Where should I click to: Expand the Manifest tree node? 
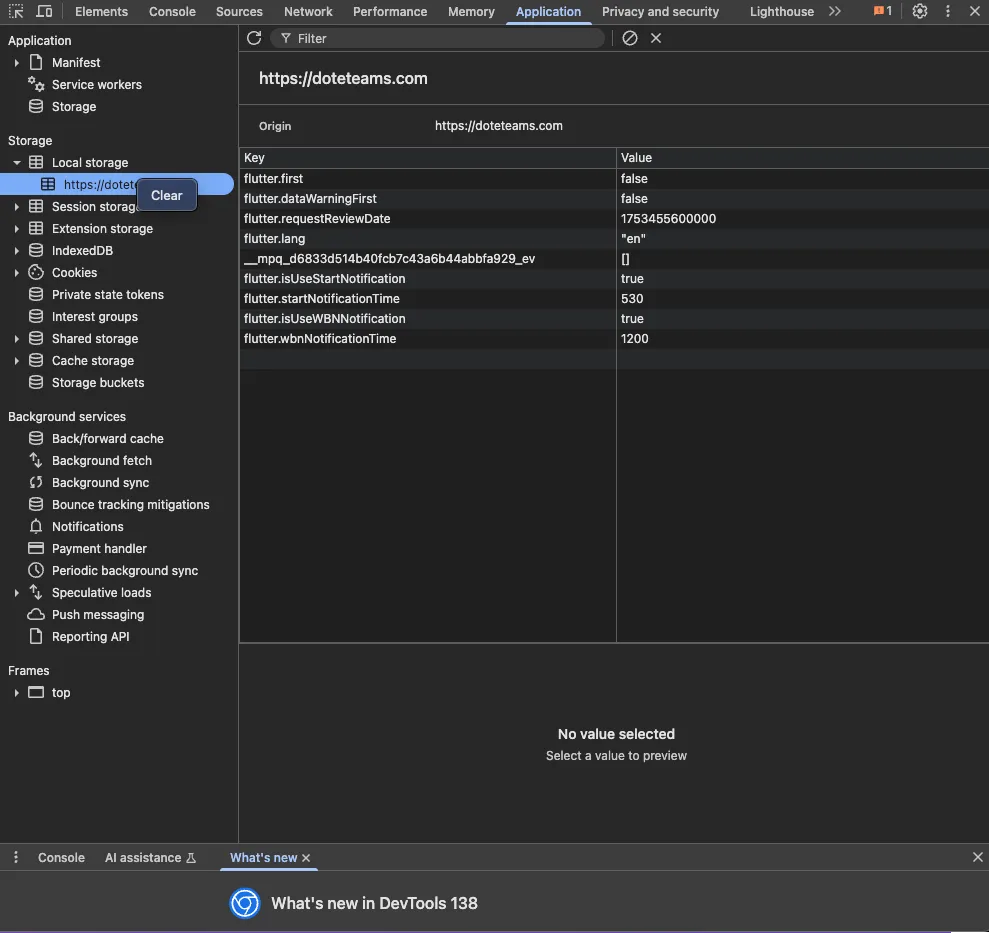click(16, 62)
